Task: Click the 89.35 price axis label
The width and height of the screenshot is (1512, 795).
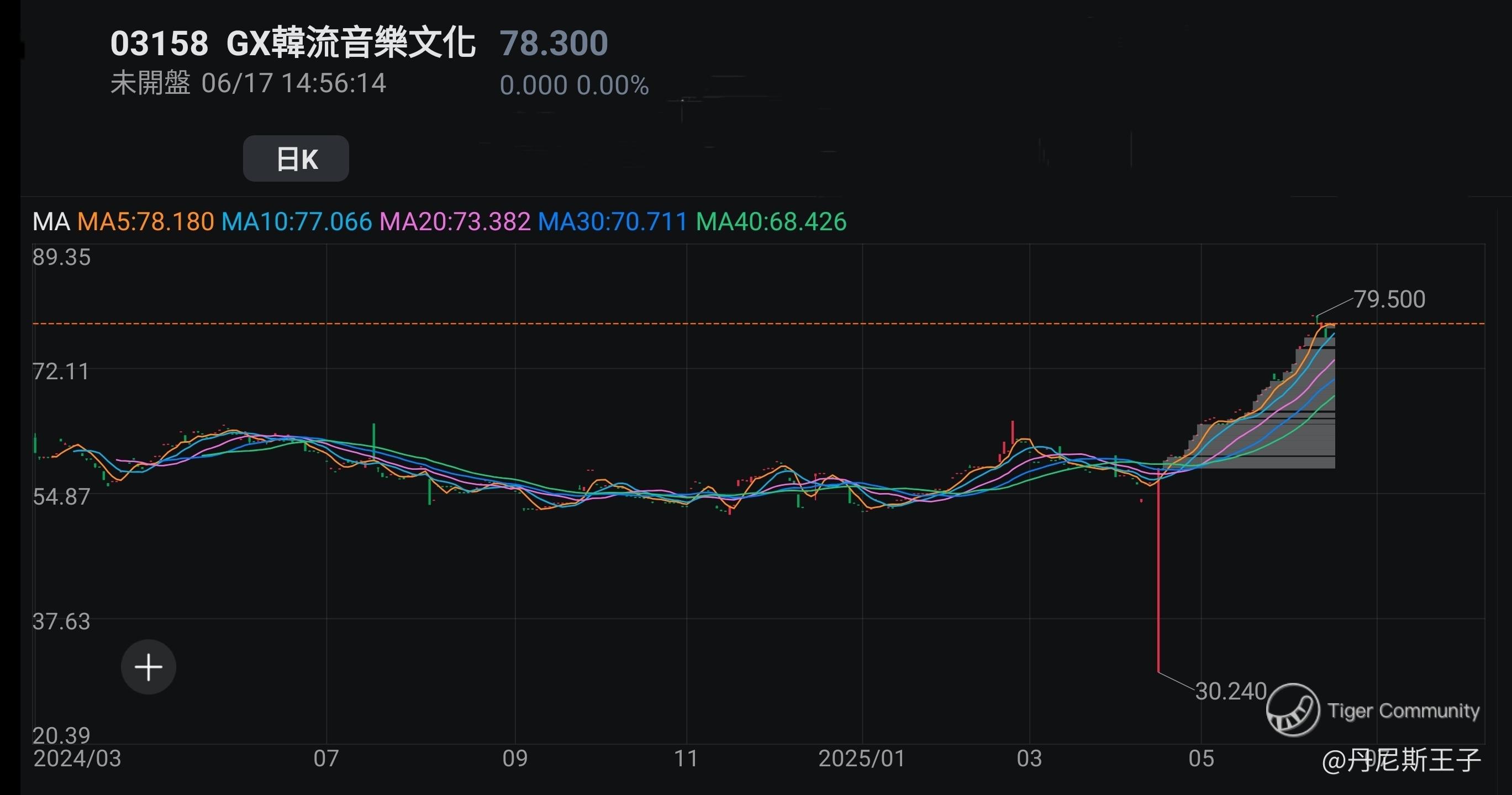Action: (62, 258)
